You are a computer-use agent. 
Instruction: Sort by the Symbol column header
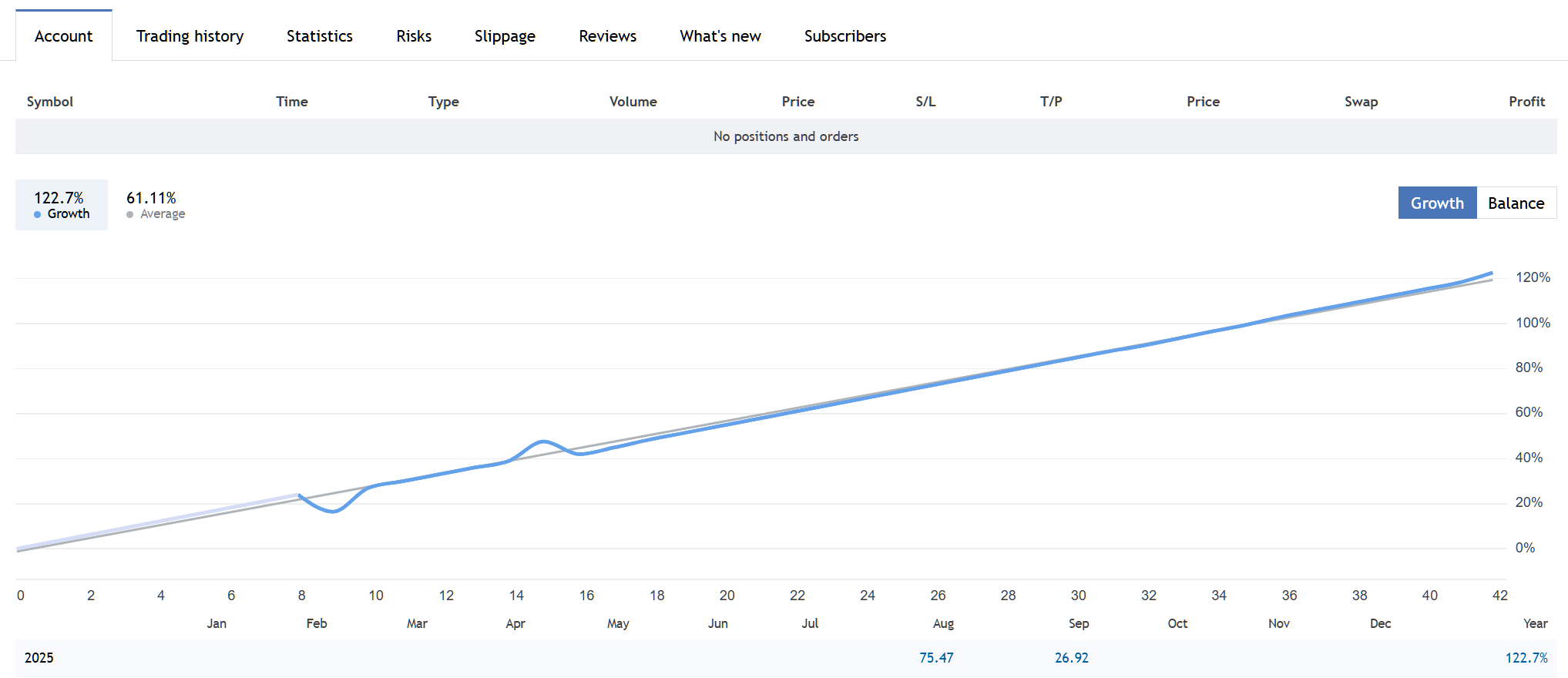coord(49,102)
